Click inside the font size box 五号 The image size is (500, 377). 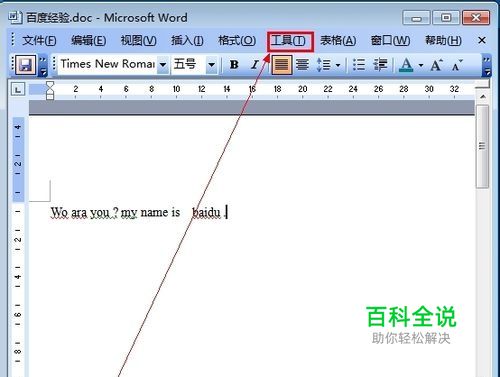[x=188, y=64]
